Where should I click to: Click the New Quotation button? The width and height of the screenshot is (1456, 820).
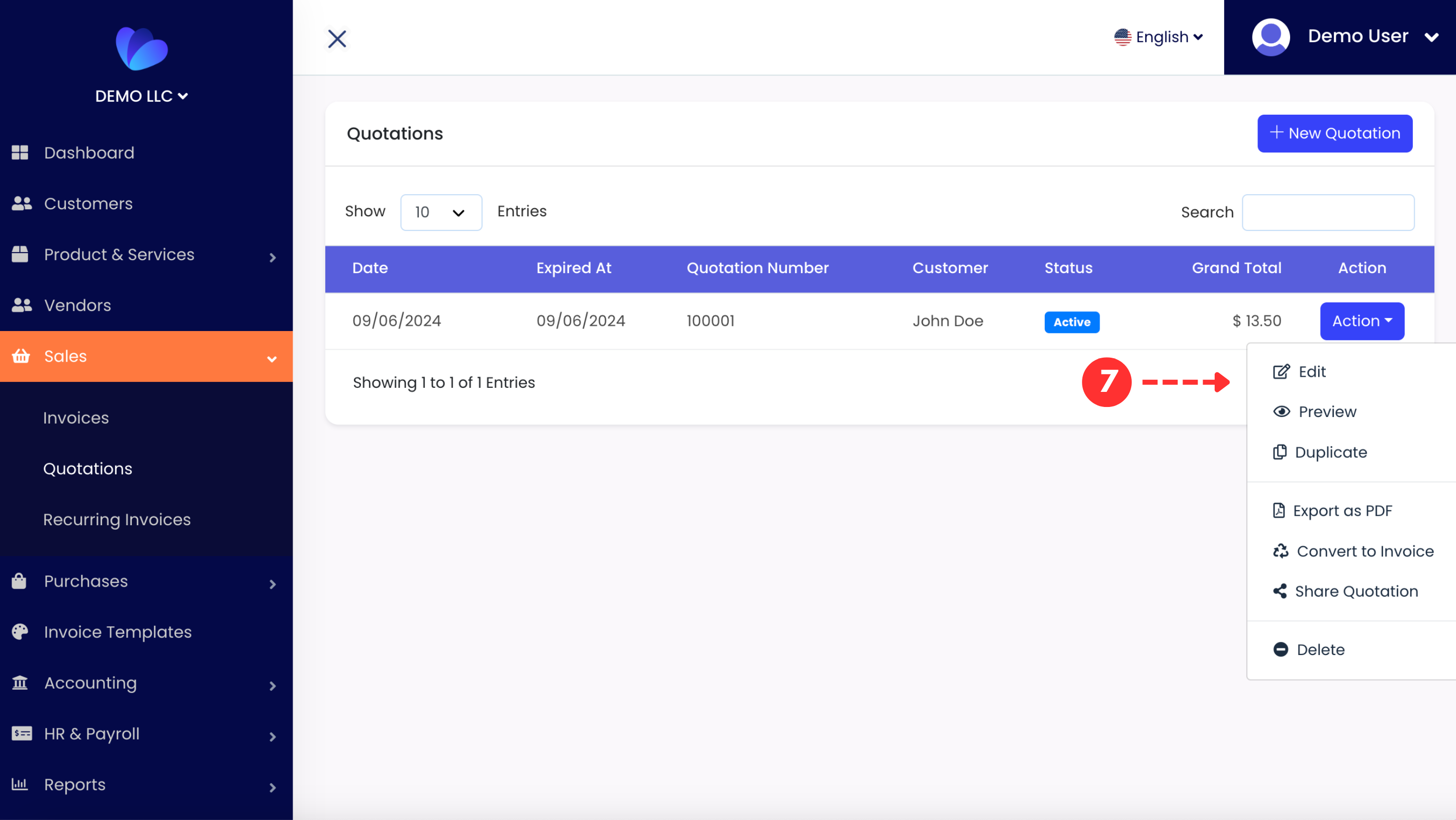tap(1335, 133)
